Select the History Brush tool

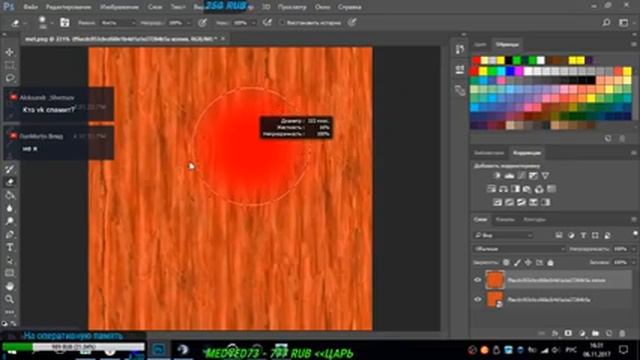[10, 169]
